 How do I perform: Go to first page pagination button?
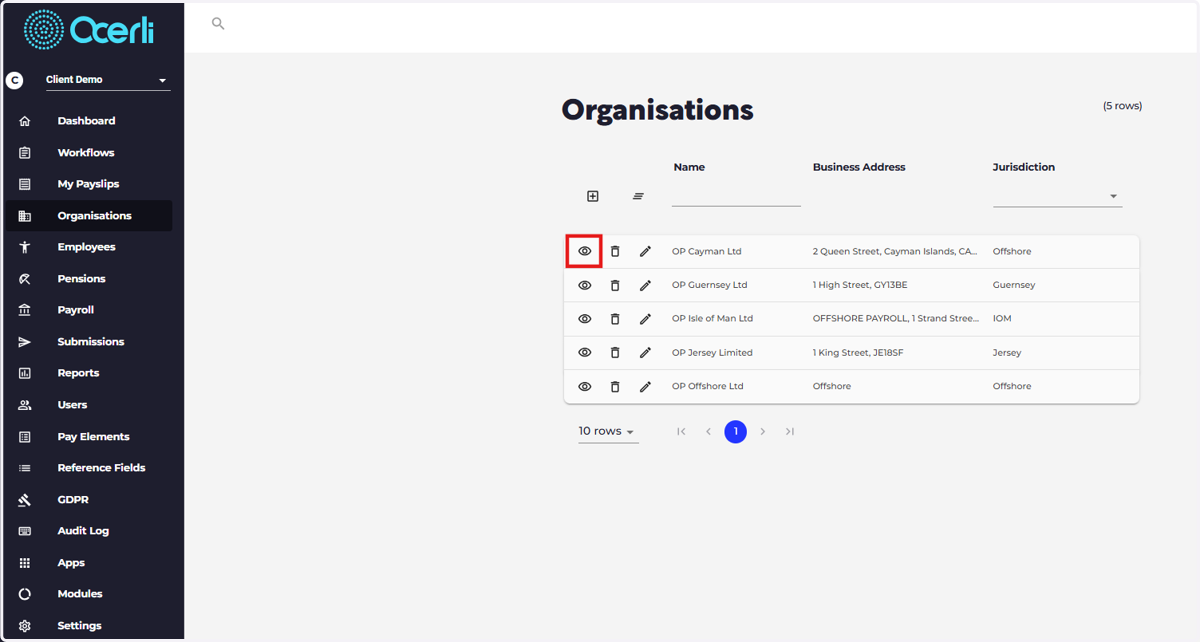click(681, 432)
